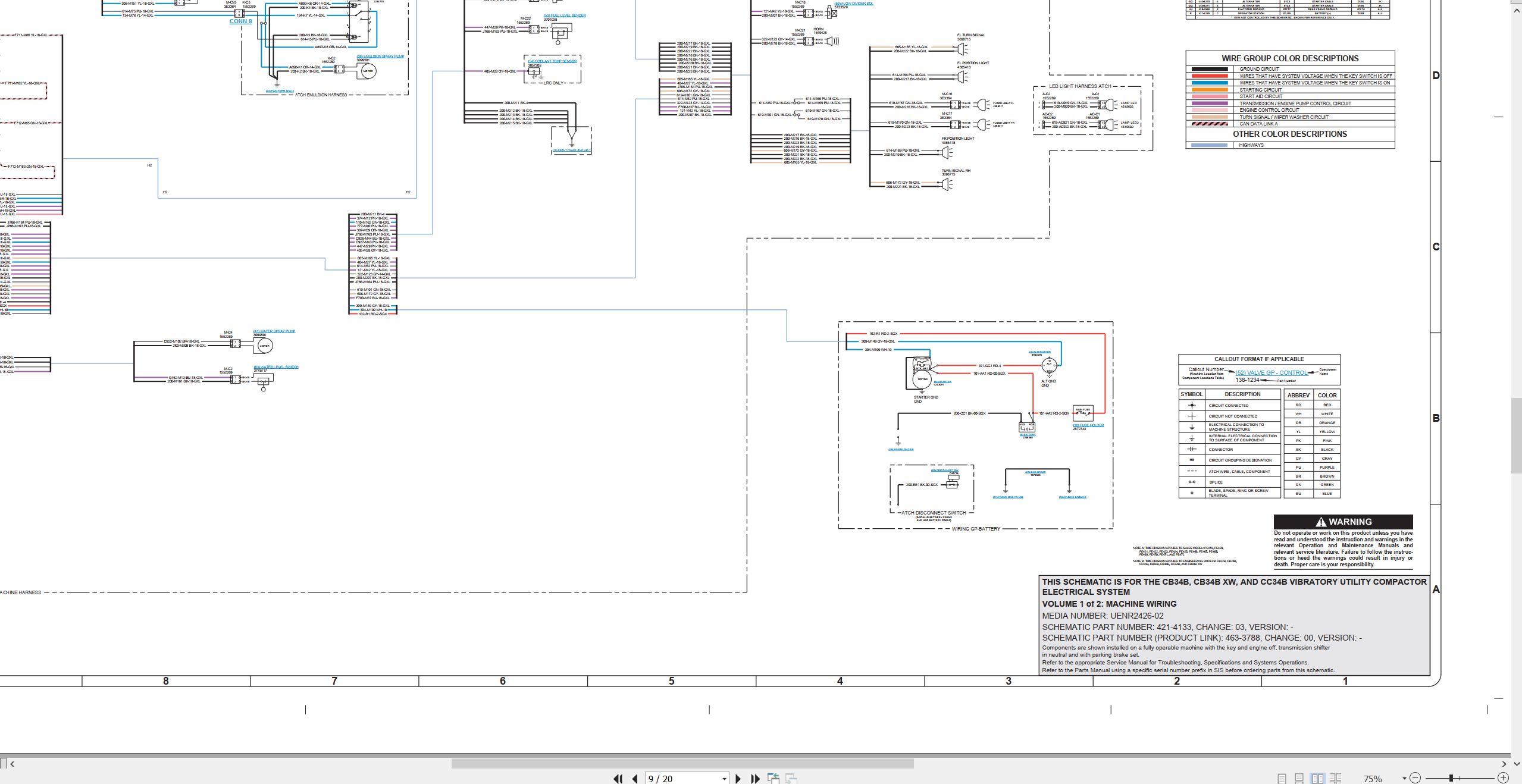The height and width of the screenshot is (784, 1522).
Task: Go to the next page
Action: click(738, 778)
